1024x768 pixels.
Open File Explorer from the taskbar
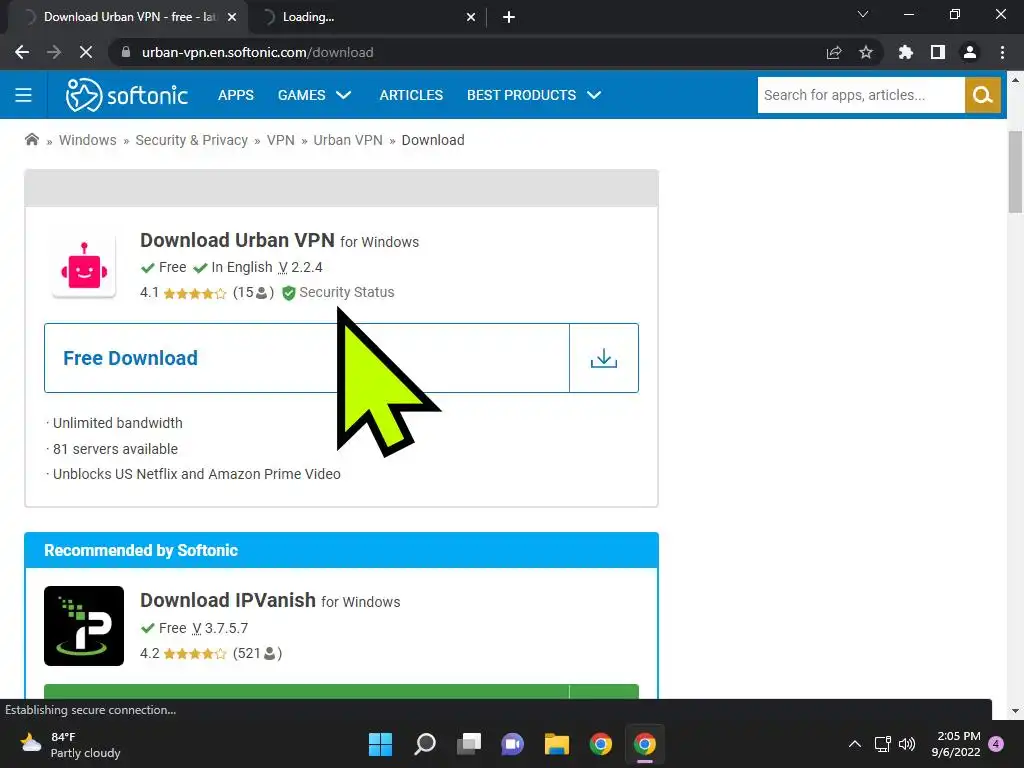(x=556, y=744)
